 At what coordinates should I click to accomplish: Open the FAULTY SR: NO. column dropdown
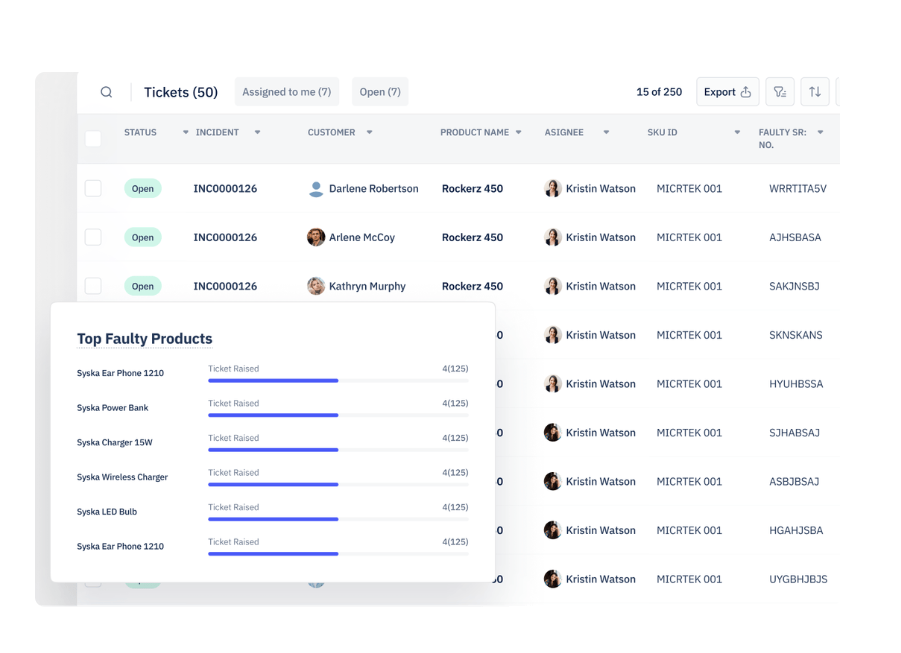coord(821,132)
